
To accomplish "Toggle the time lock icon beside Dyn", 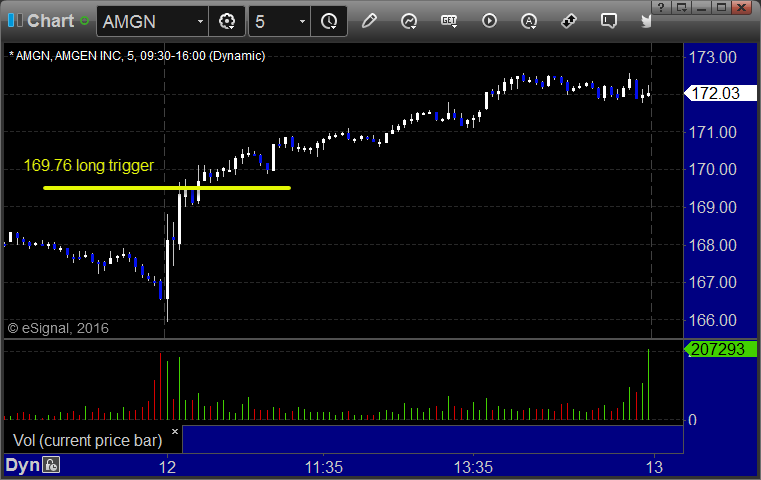I will (51, 465).
